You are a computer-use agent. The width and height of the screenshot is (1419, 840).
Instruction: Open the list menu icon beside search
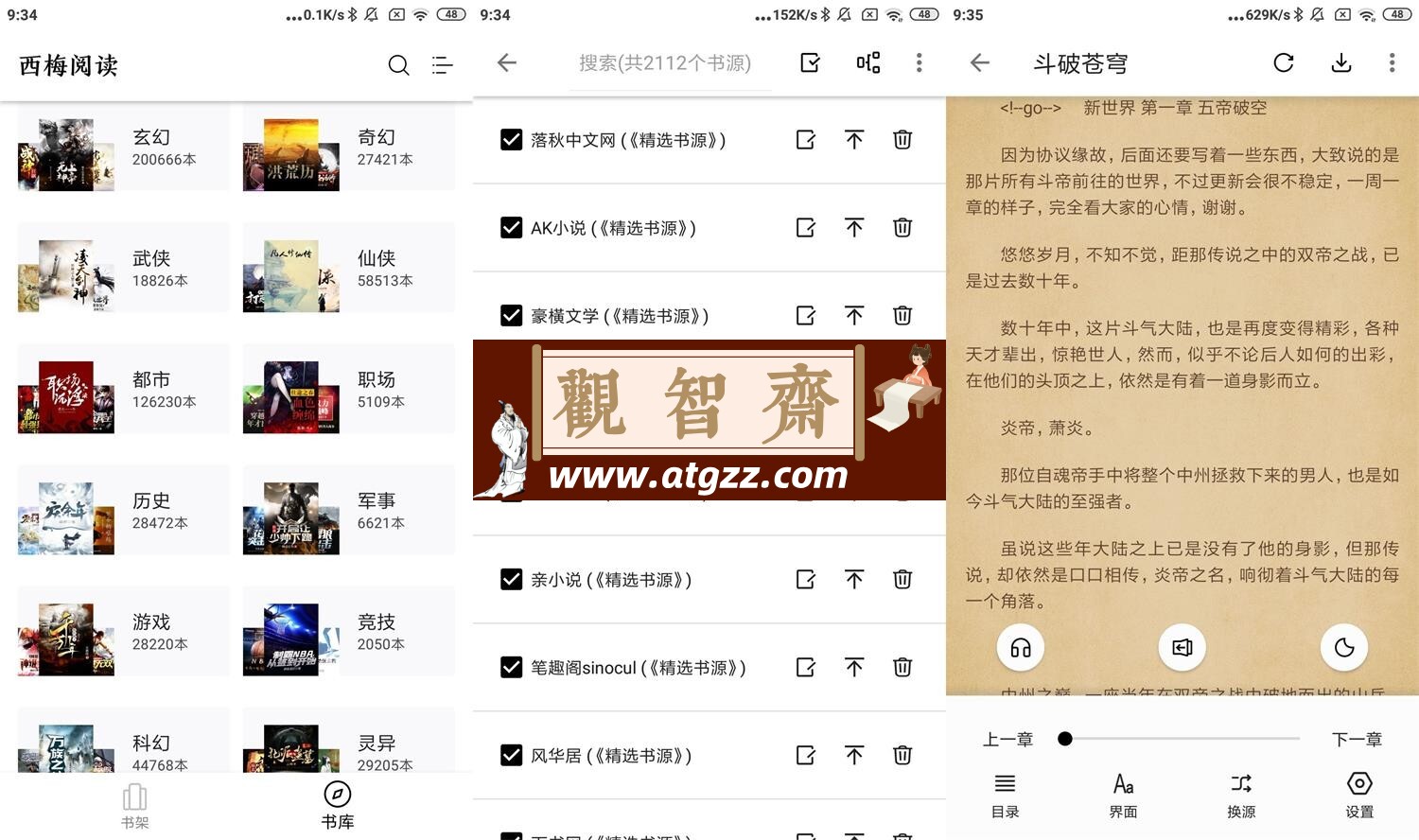pyautogui.click(x=442, y=64)
